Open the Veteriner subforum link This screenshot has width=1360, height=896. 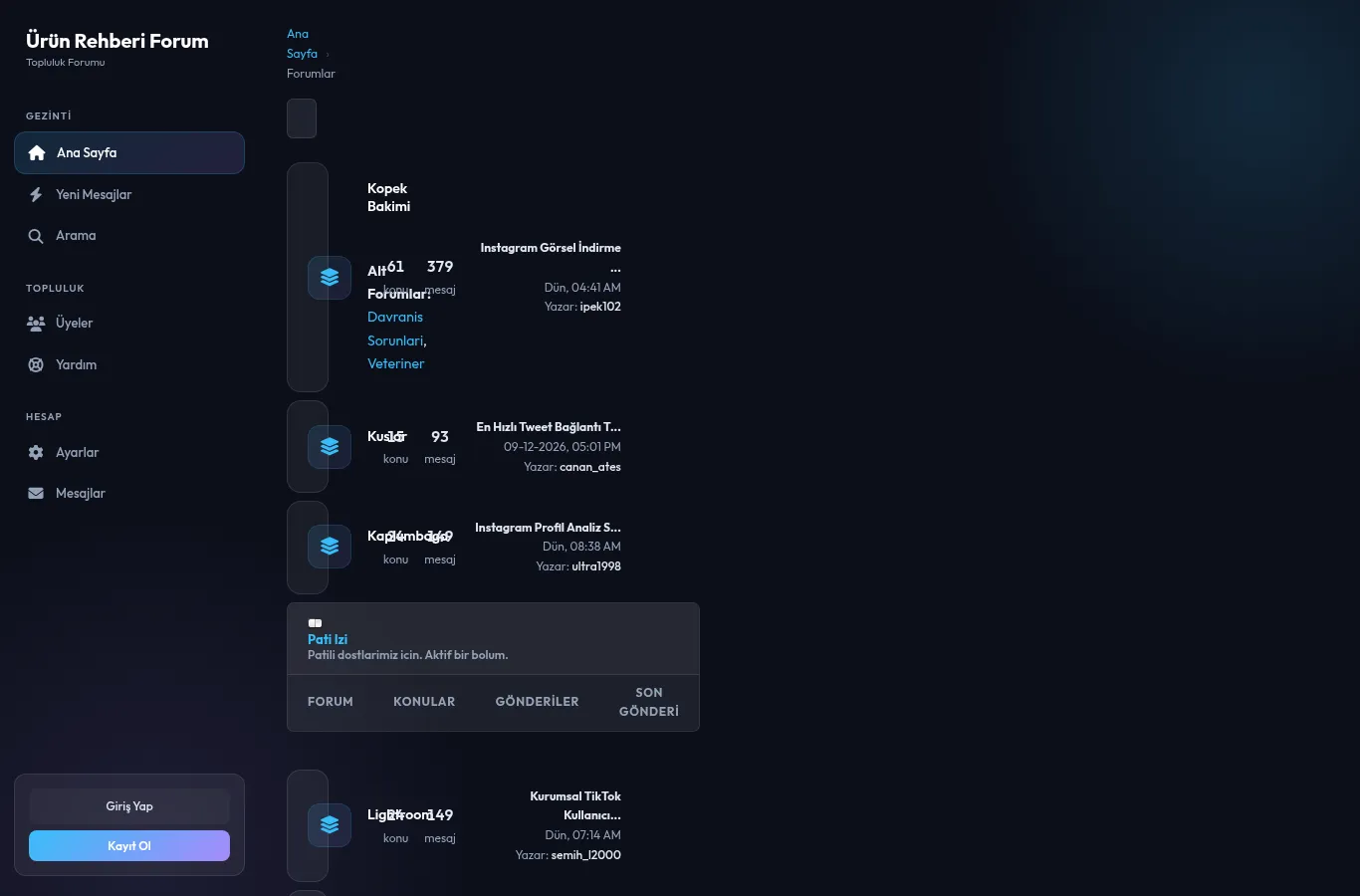(x=395, y=364)
